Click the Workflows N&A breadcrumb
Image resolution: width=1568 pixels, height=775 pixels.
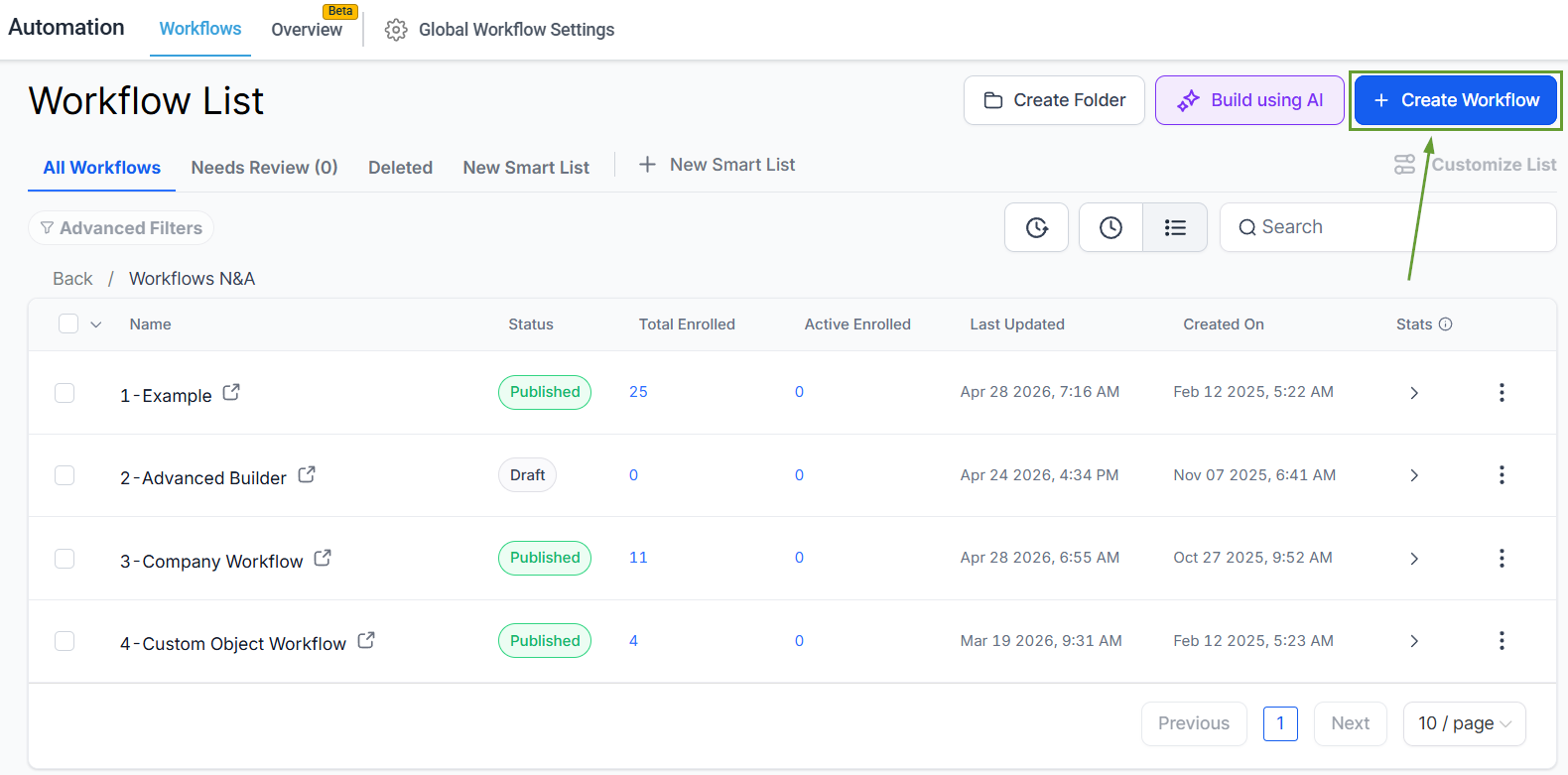pos(192,279)
